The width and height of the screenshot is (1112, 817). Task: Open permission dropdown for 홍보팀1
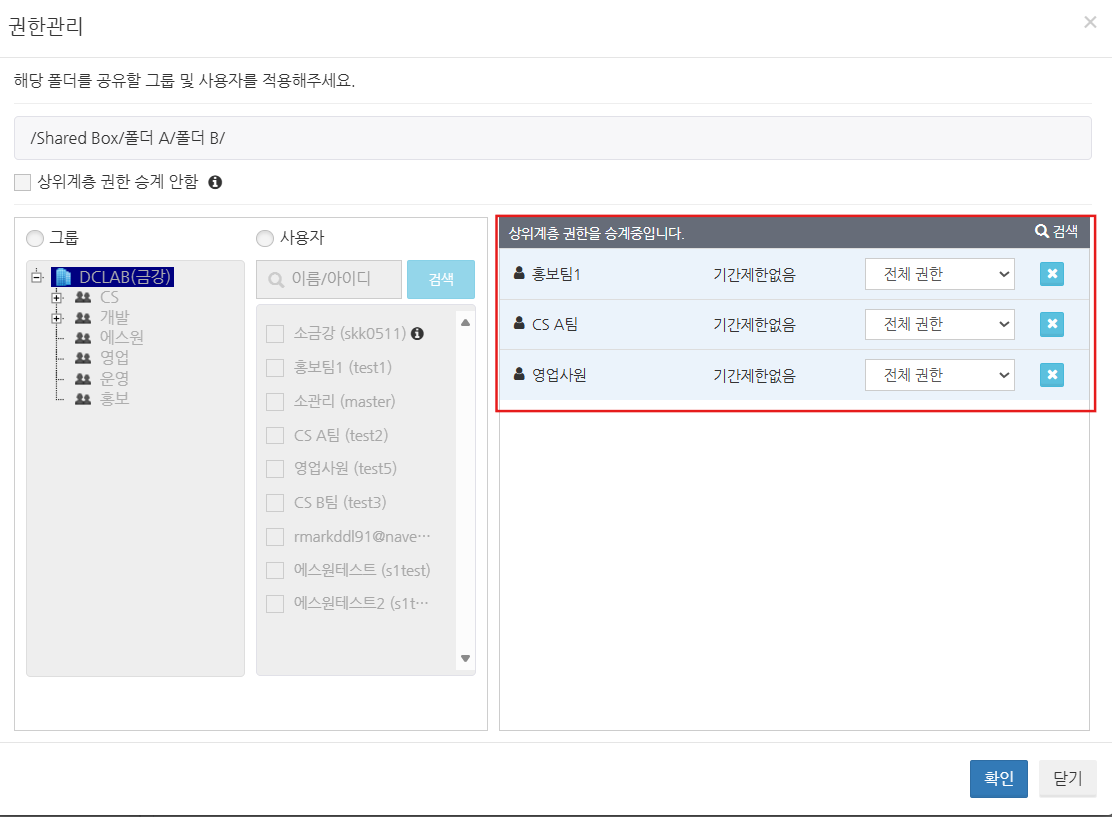click(939, 274)
